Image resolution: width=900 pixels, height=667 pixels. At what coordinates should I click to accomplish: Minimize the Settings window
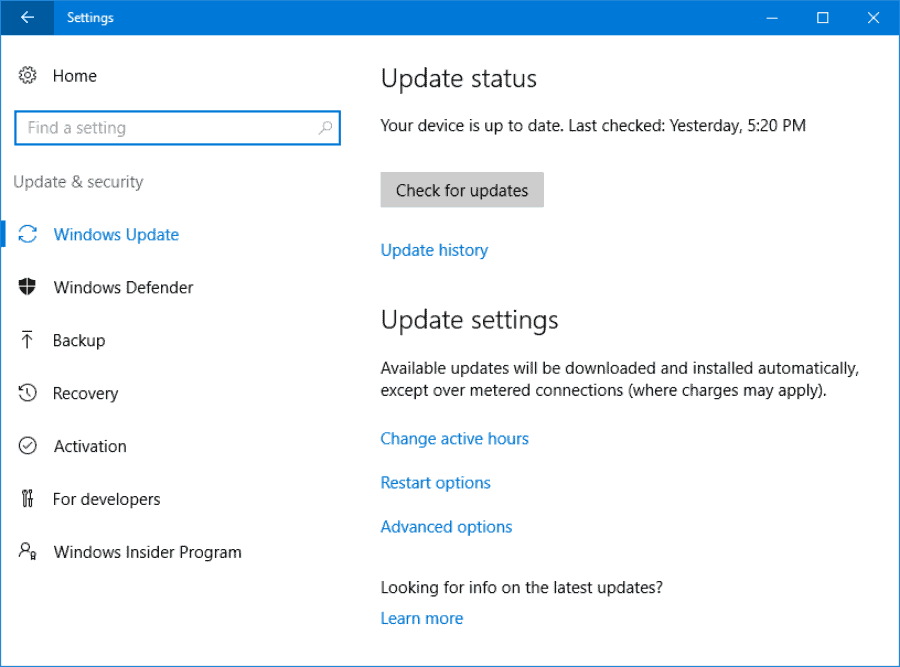pyautogui.click(x=772, y=17)
